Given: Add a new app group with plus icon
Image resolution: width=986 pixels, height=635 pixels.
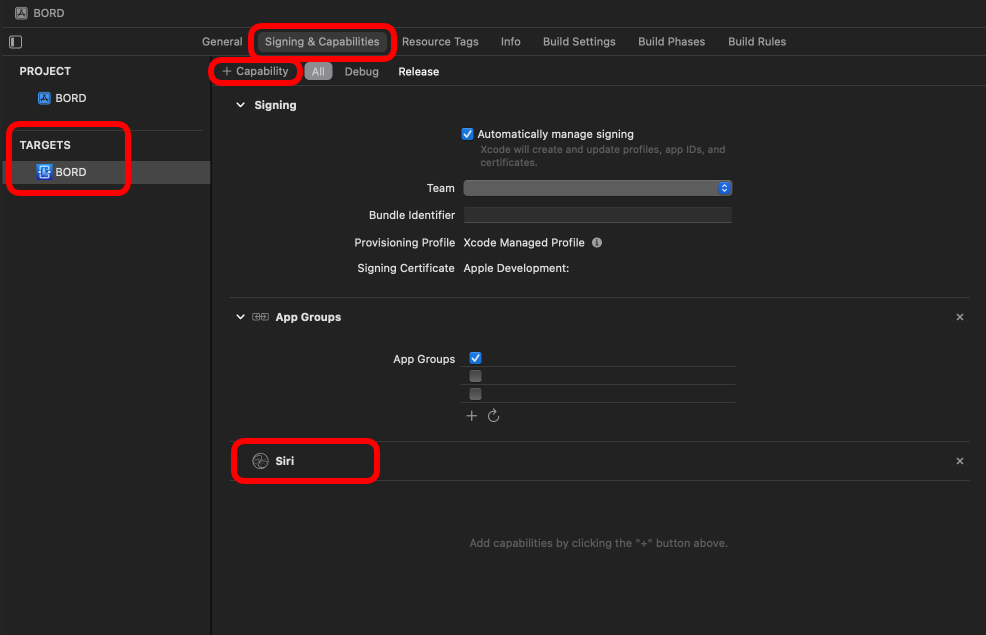Looking at the screenshot, I should pos(472,416).
